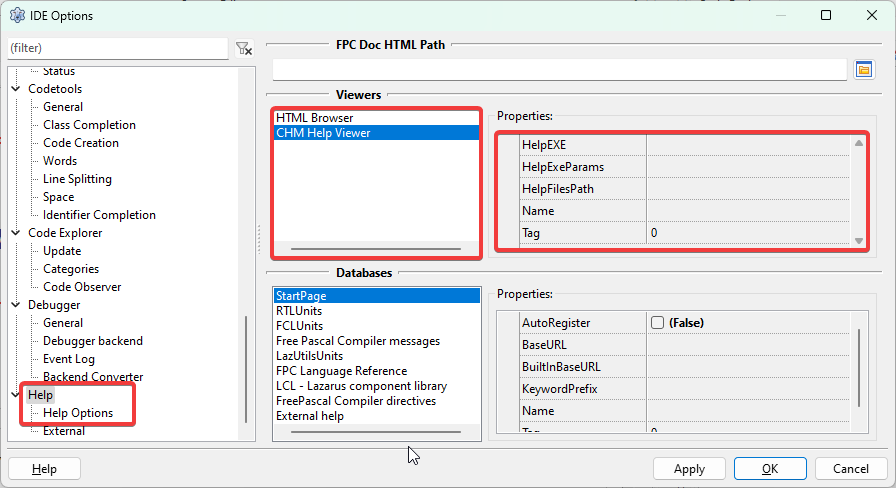The image size is (896, 488).
Task: Open Identifier Completion settings
Action: (99, 215)
